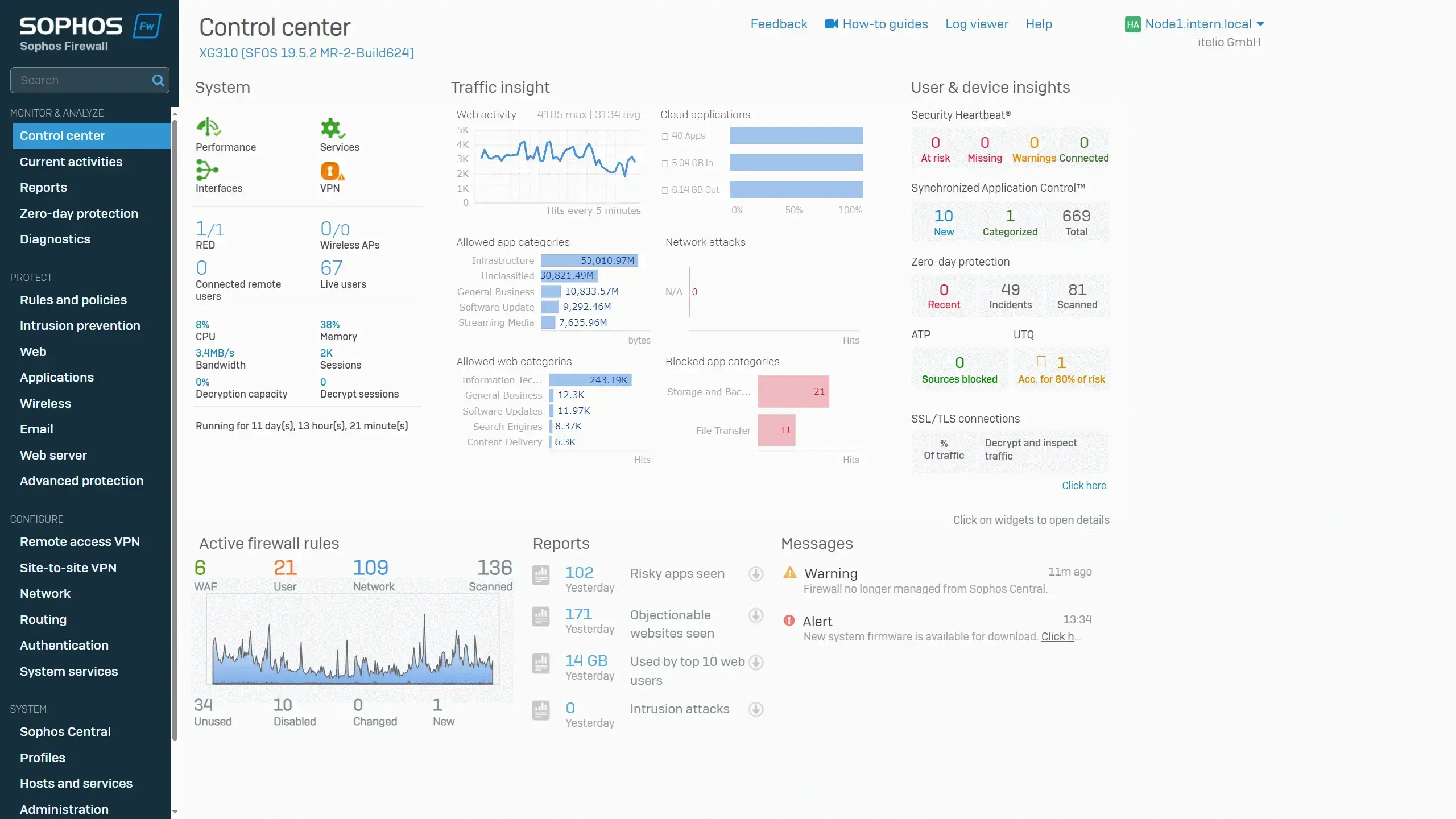The height and width of the screenshot is (819, 1456).
Task: Click the 8% CPU value
Action: (x=202, y=325)
